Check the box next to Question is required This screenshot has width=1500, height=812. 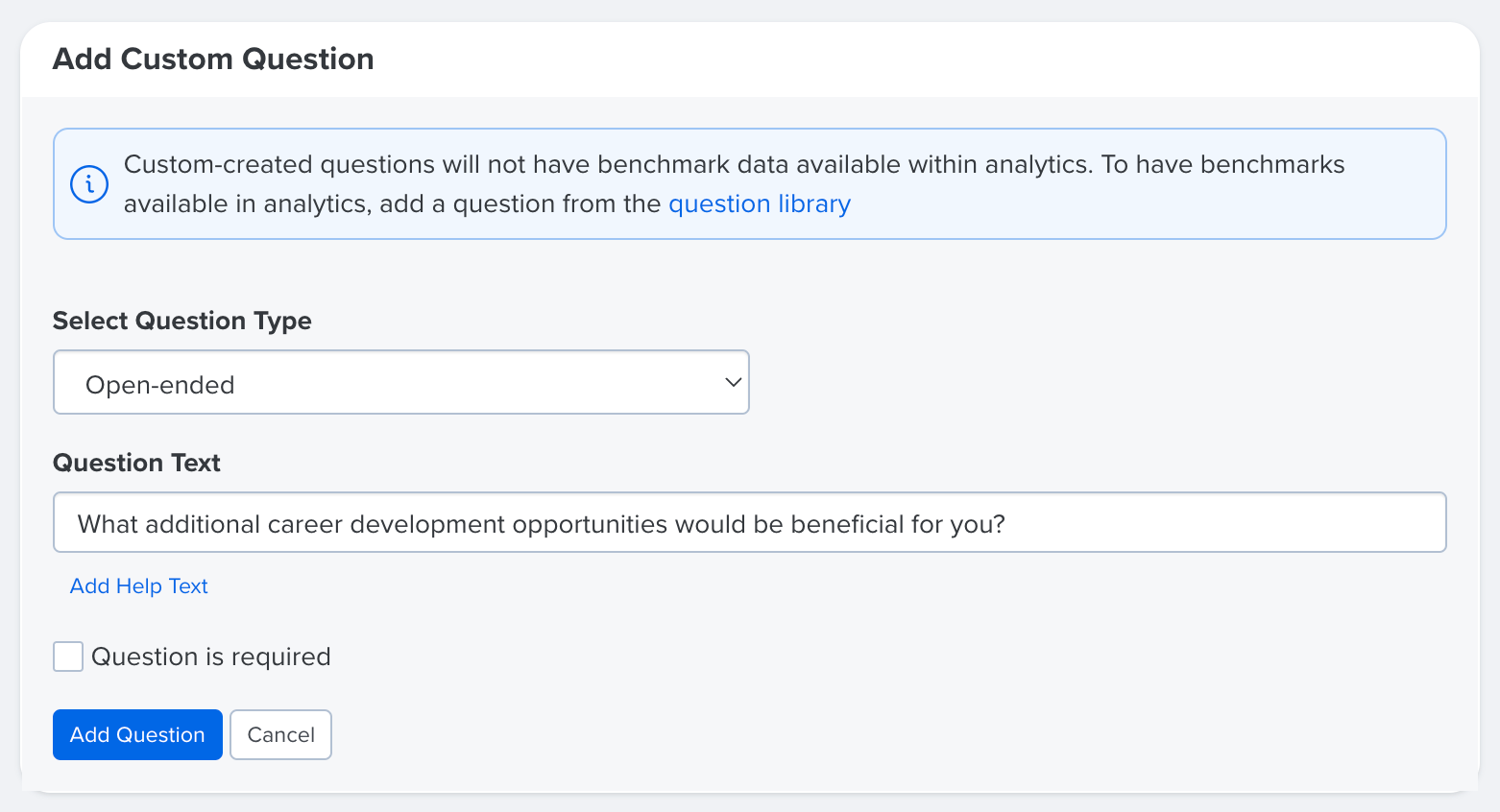67,657
